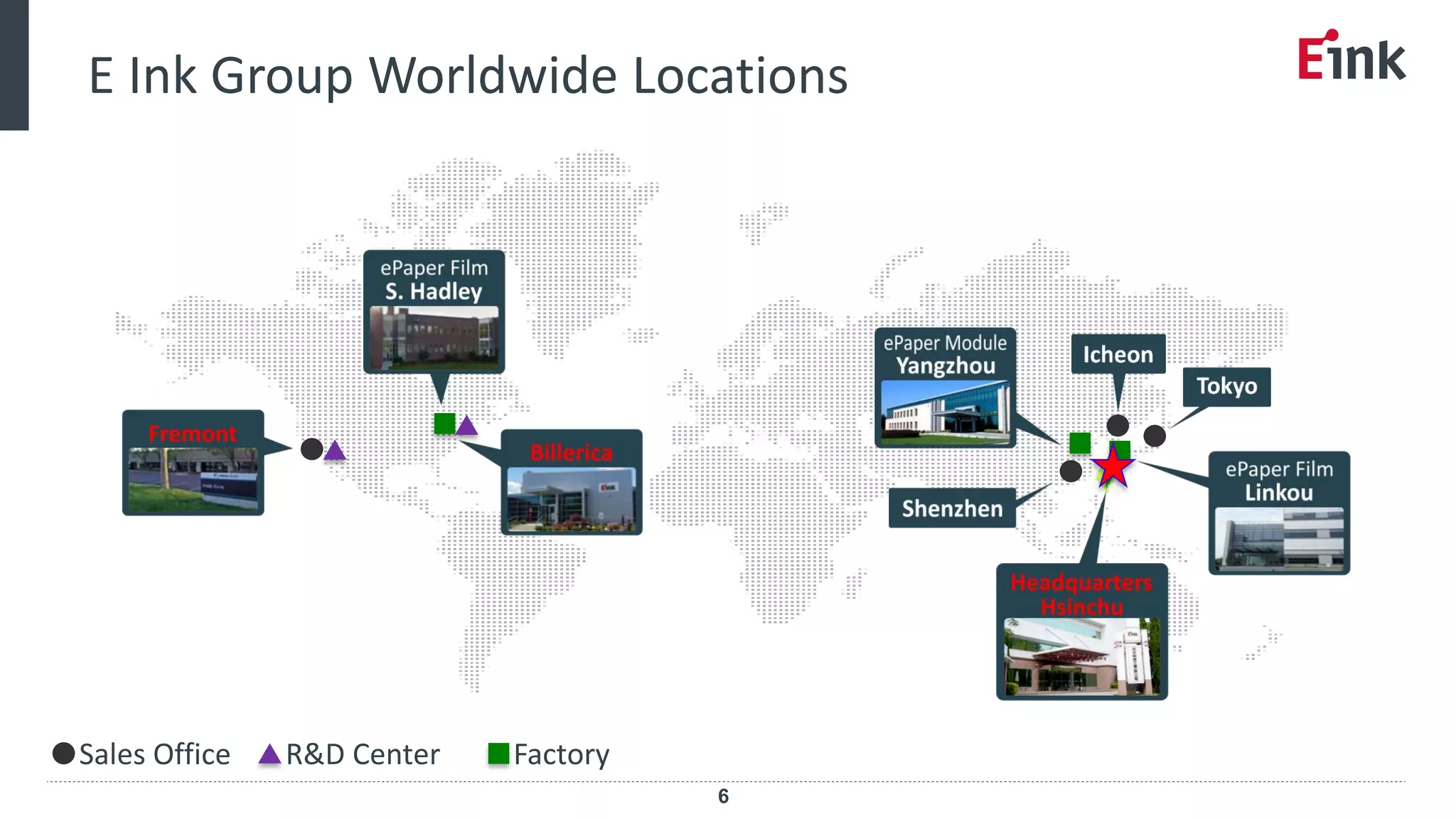Click the Shenzhen sales office circle marker
The image size is (1456, 819).
coord(1071,471)
